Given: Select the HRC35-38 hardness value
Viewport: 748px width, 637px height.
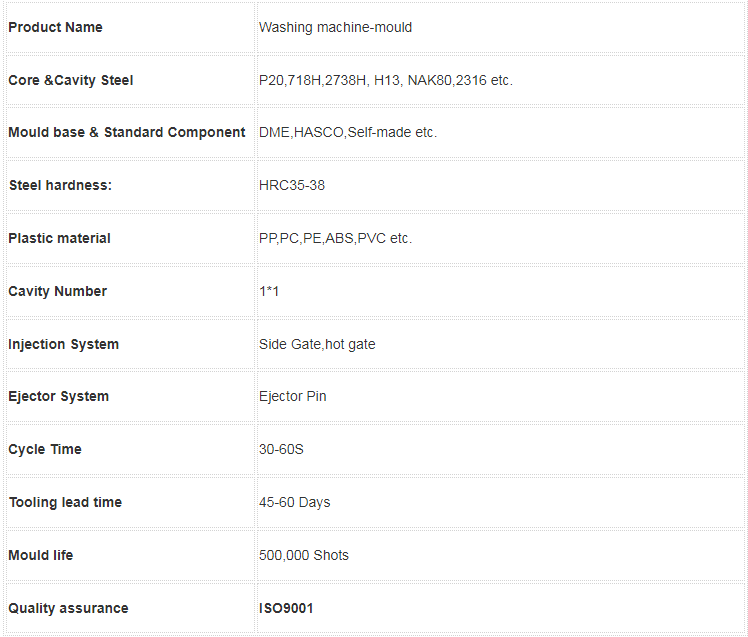Looking at the screenshot, I should click(x=292, y=185).
